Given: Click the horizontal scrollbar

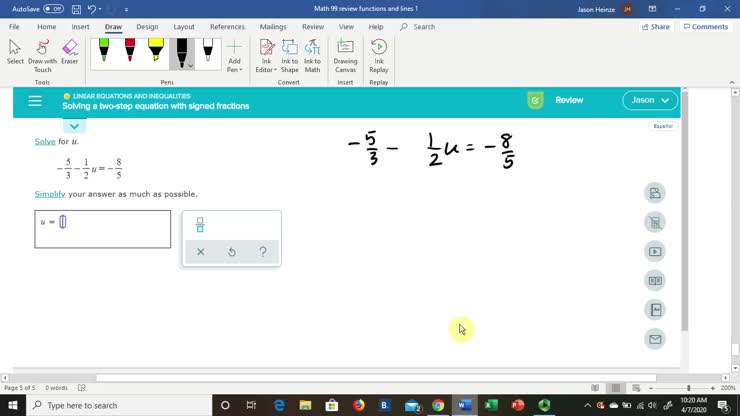Looking at the screenshot, I should (x=376, y=378).
